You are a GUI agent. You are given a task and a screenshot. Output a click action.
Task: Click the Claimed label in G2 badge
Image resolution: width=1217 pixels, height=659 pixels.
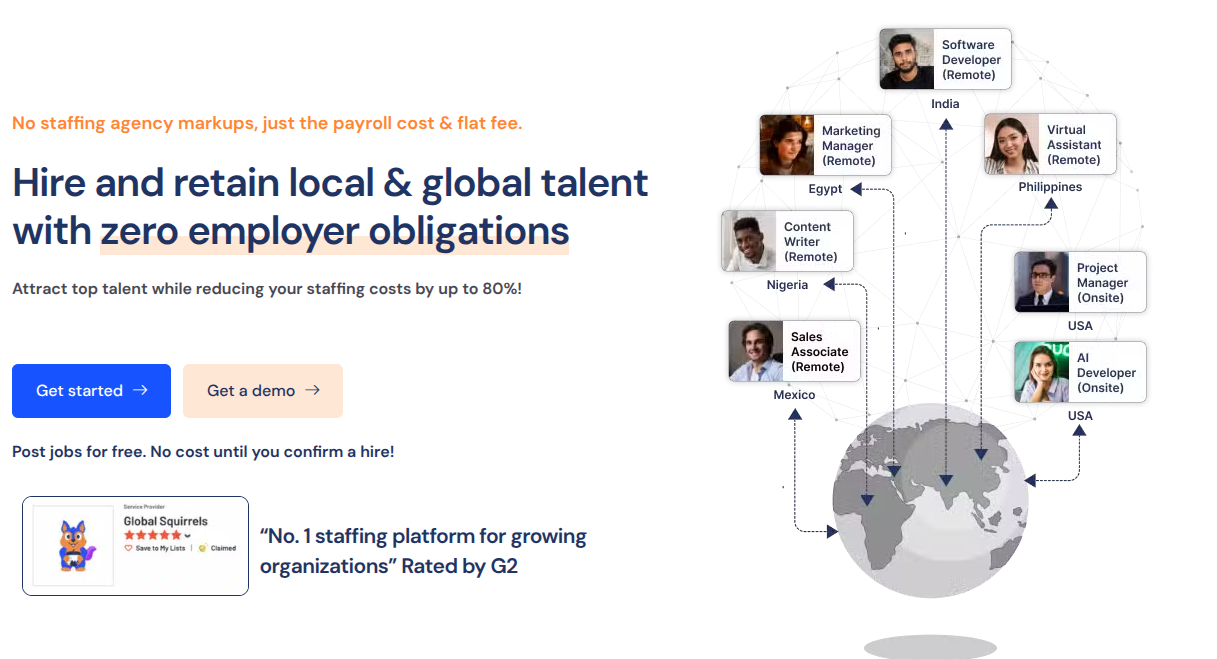223,548
